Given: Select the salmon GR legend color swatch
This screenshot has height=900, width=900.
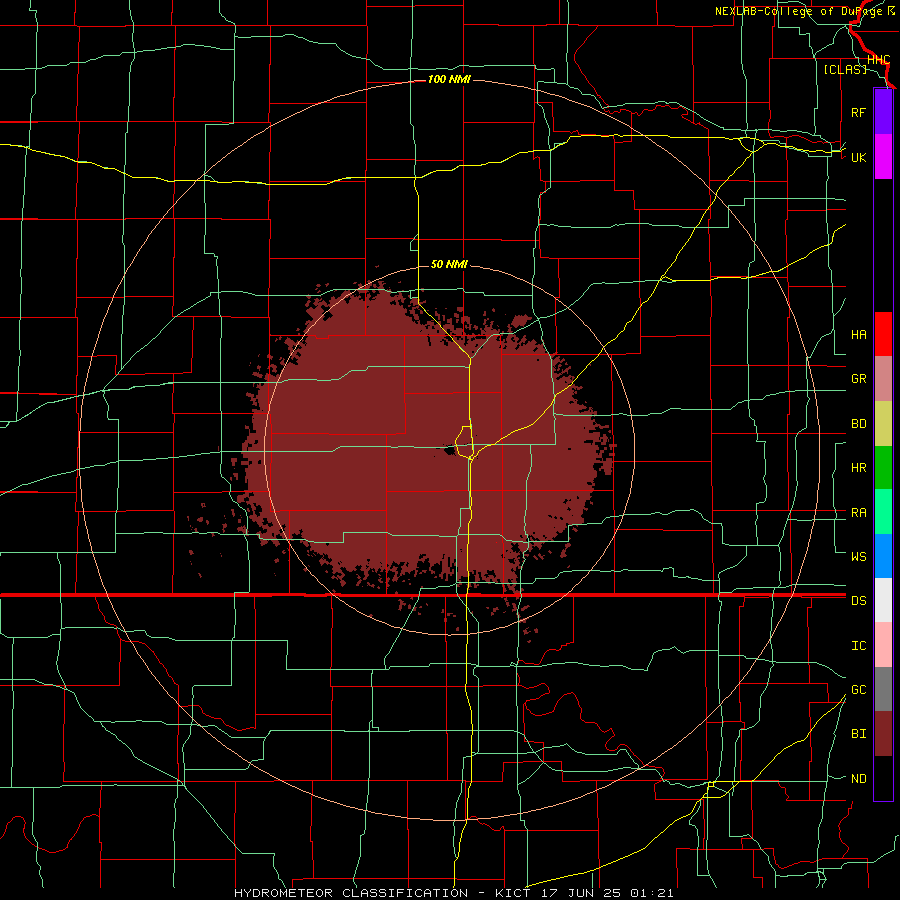Looking at the screenshot, I should 883,379.
